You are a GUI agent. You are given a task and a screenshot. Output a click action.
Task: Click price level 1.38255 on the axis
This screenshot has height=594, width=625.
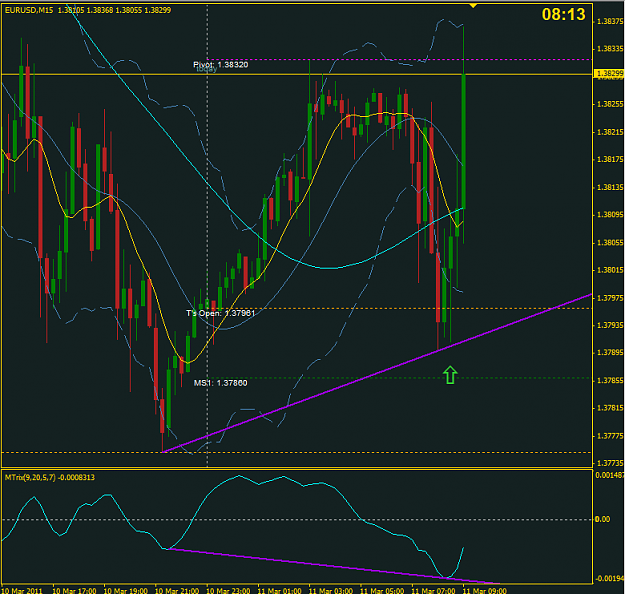click(x=609, y=104)
